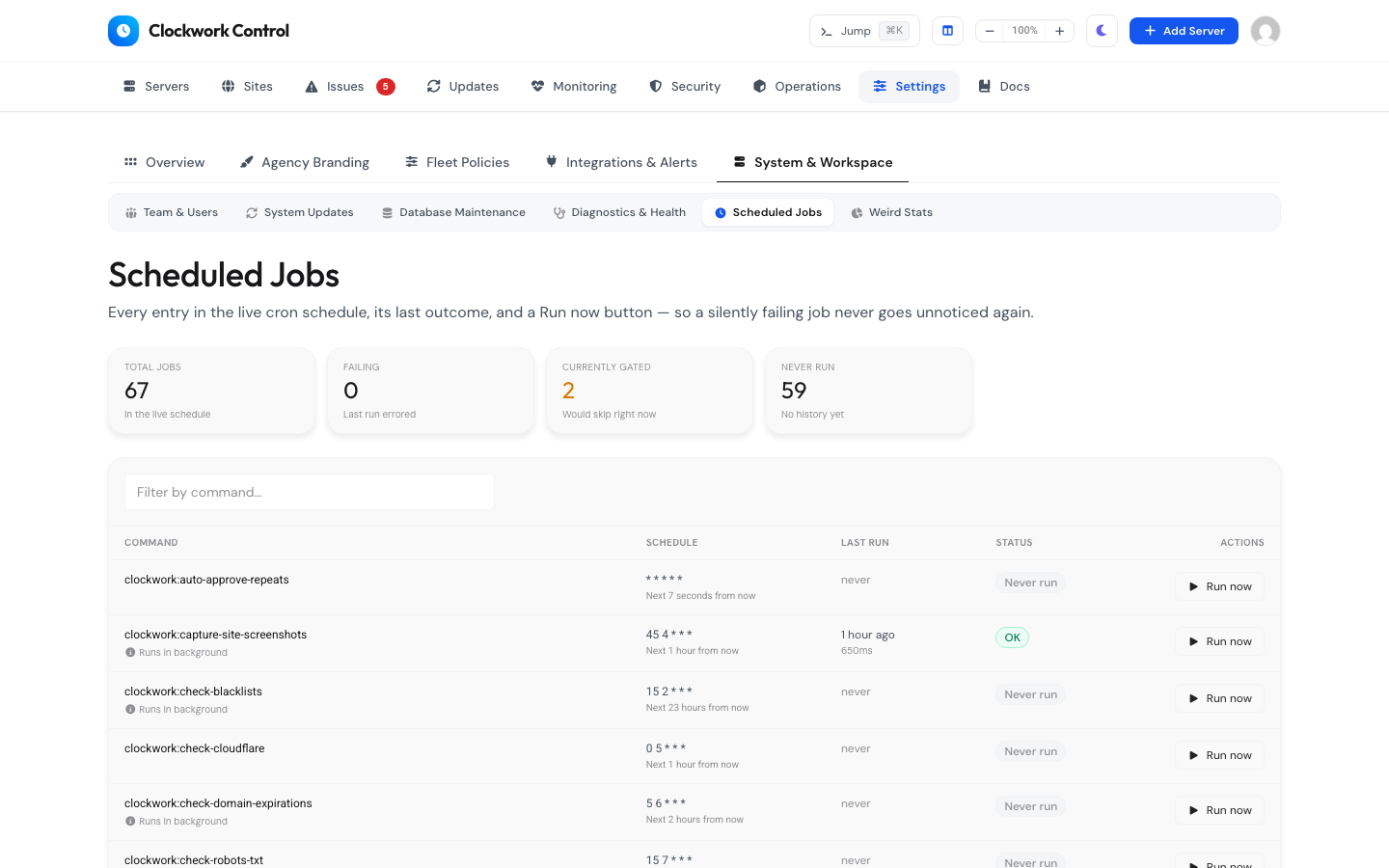Run clockwork:check-blacklists now

[x=1219, y=698]
